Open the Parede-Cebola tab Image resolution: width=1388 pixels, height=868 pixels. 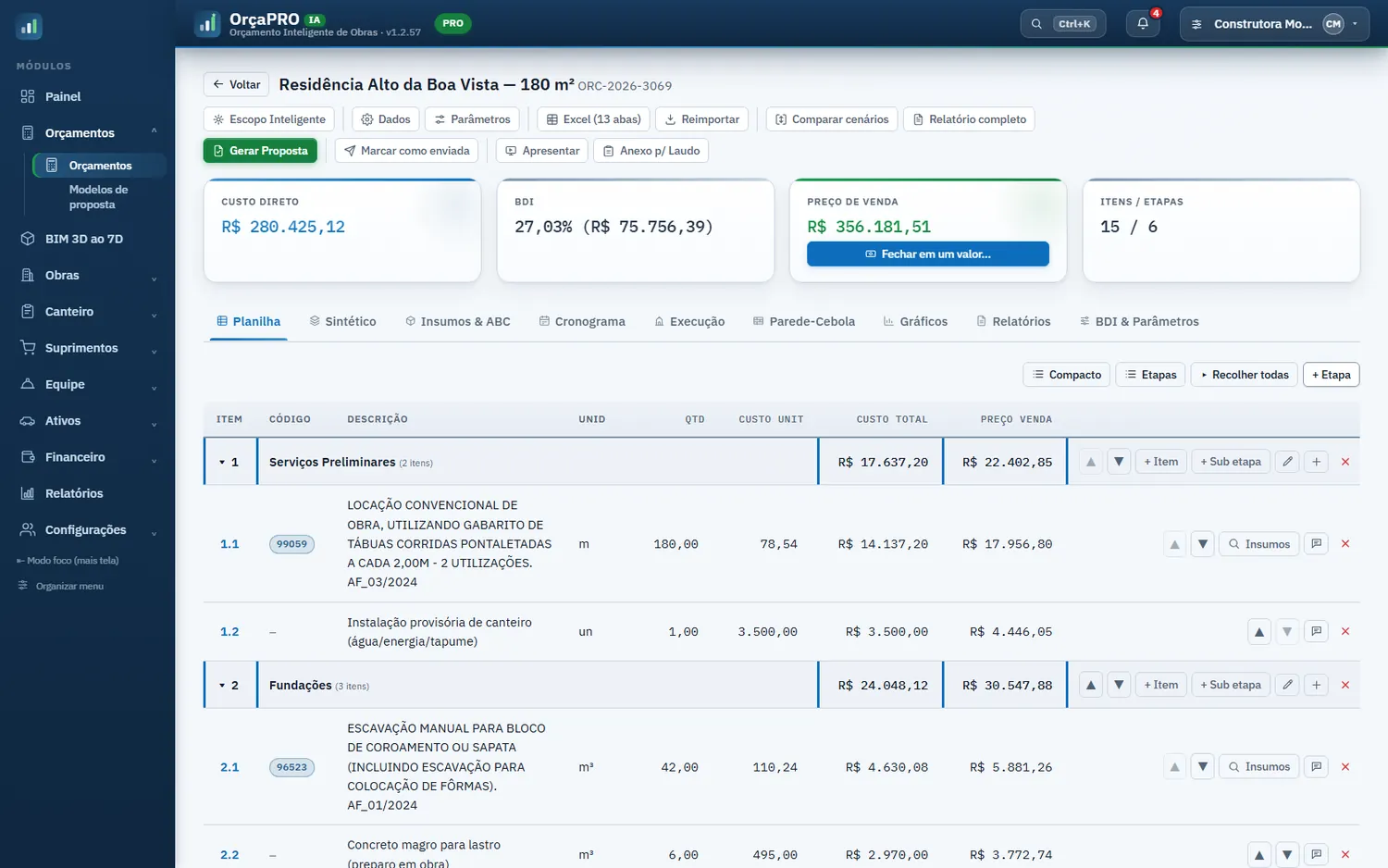(x=803, y=321)
